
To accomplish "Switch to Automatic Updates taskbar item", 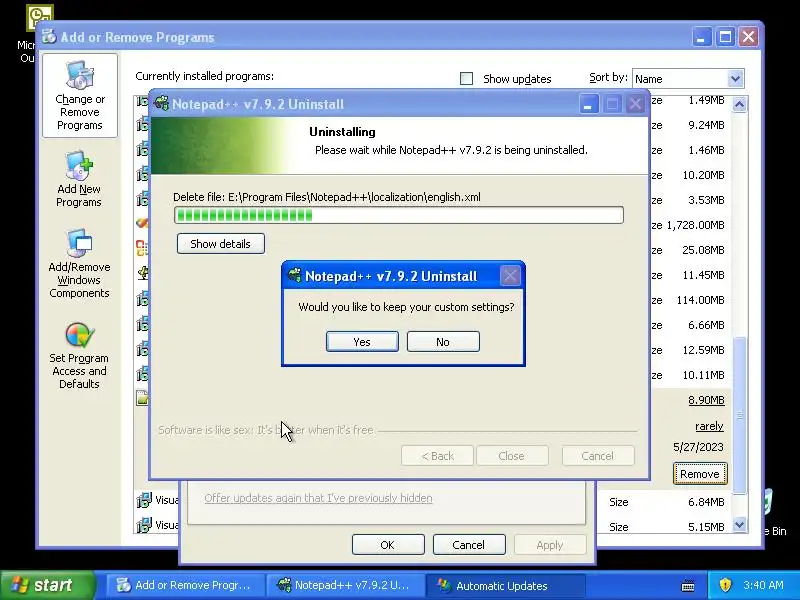I will (505, 585).
